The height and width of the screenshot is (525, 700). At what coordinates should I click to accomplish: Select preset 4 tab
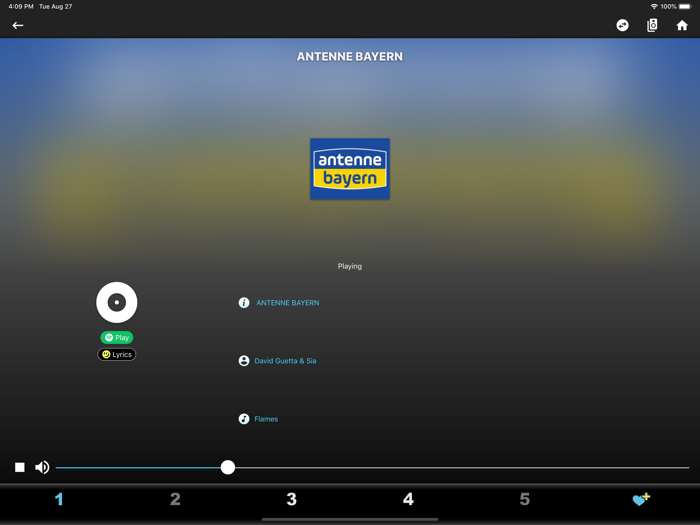point(408,499)
